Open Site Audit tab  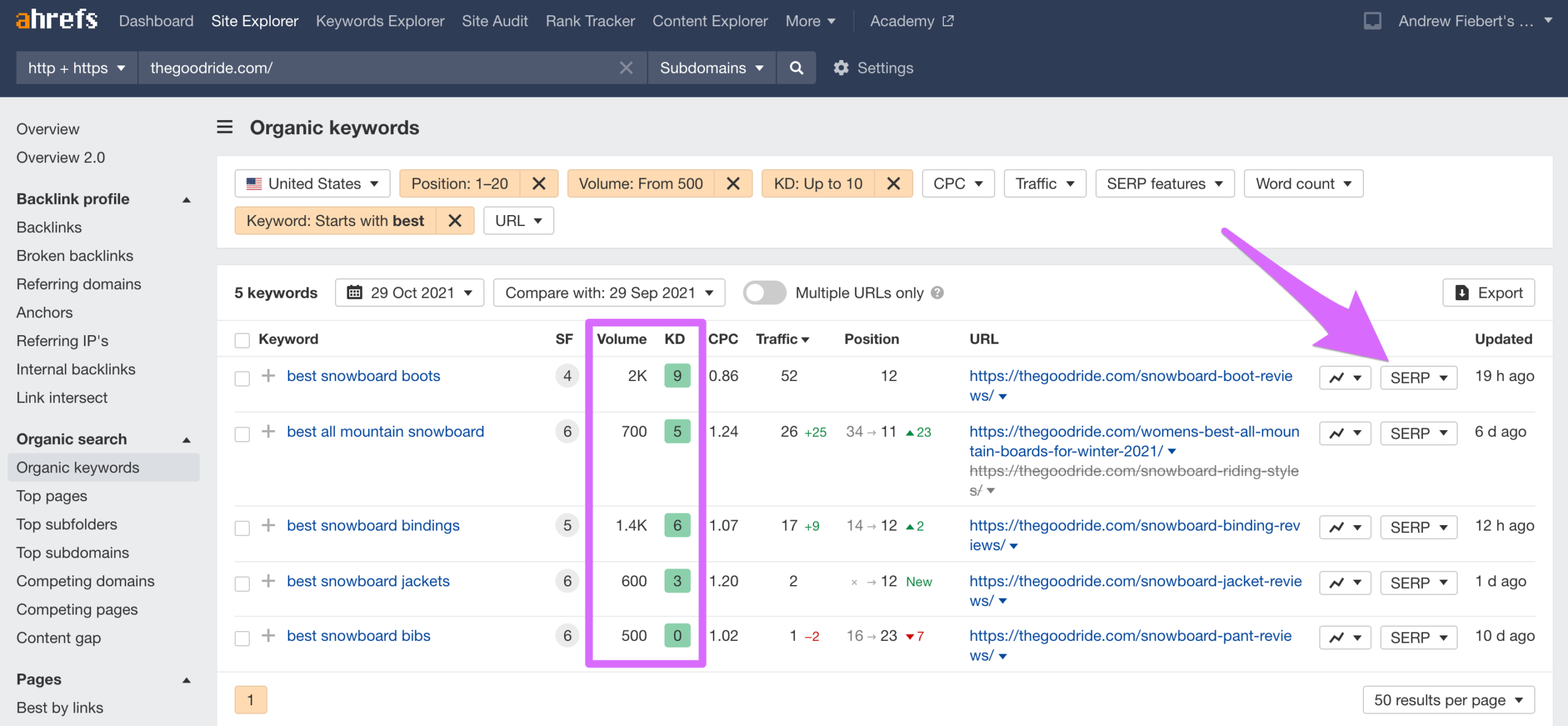[x=495, y=21]
